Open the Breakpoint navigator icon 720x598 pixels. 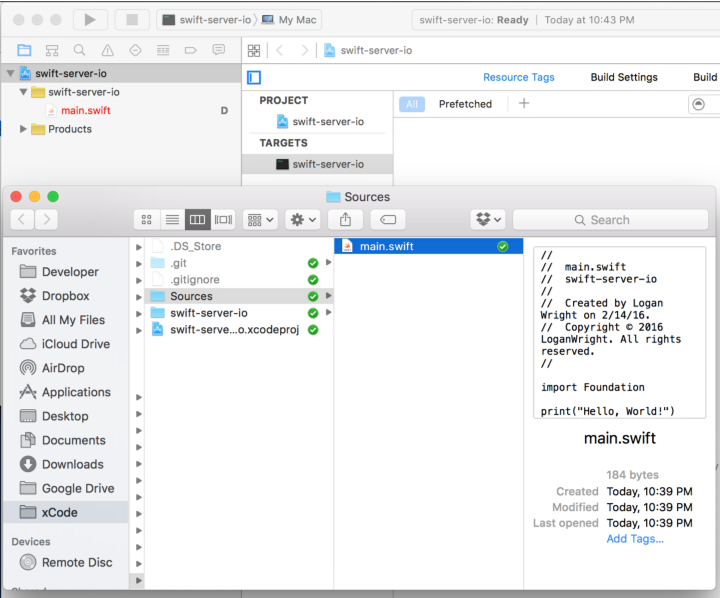[191, 50]
